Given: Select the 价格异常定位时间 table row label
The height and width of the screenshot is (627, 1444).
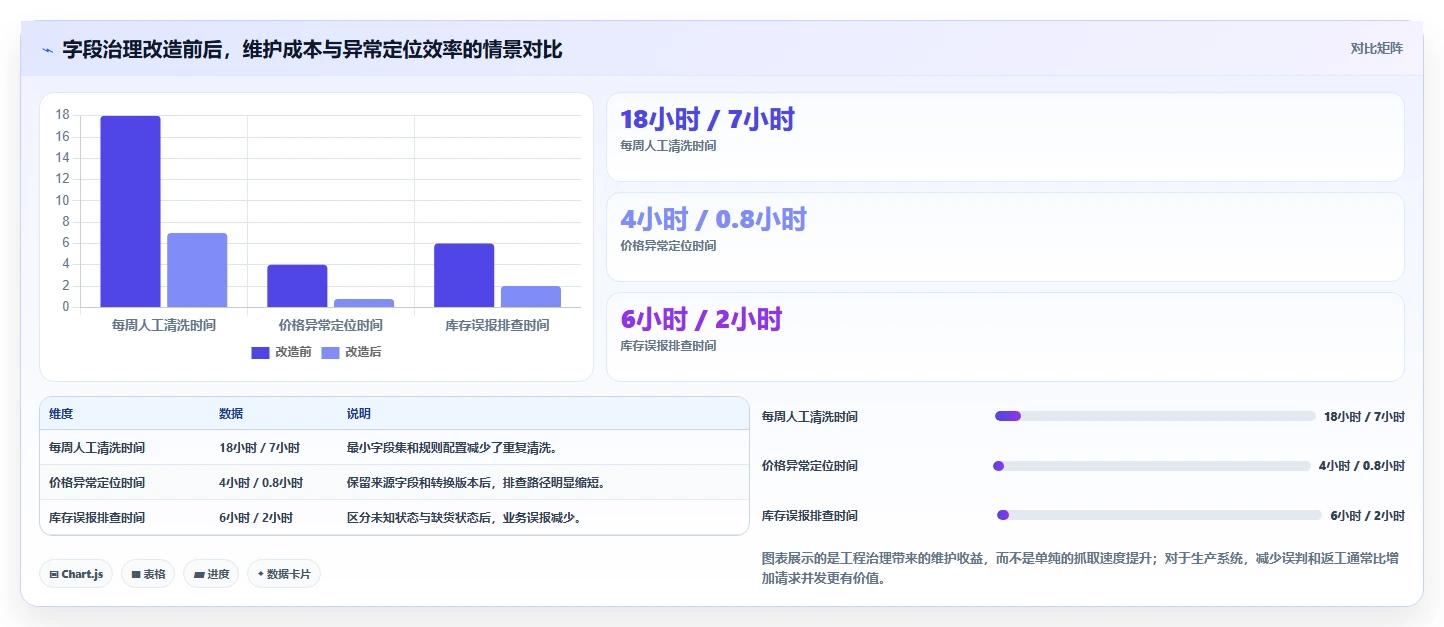Looking at the screenshot, I should (97, 483).
